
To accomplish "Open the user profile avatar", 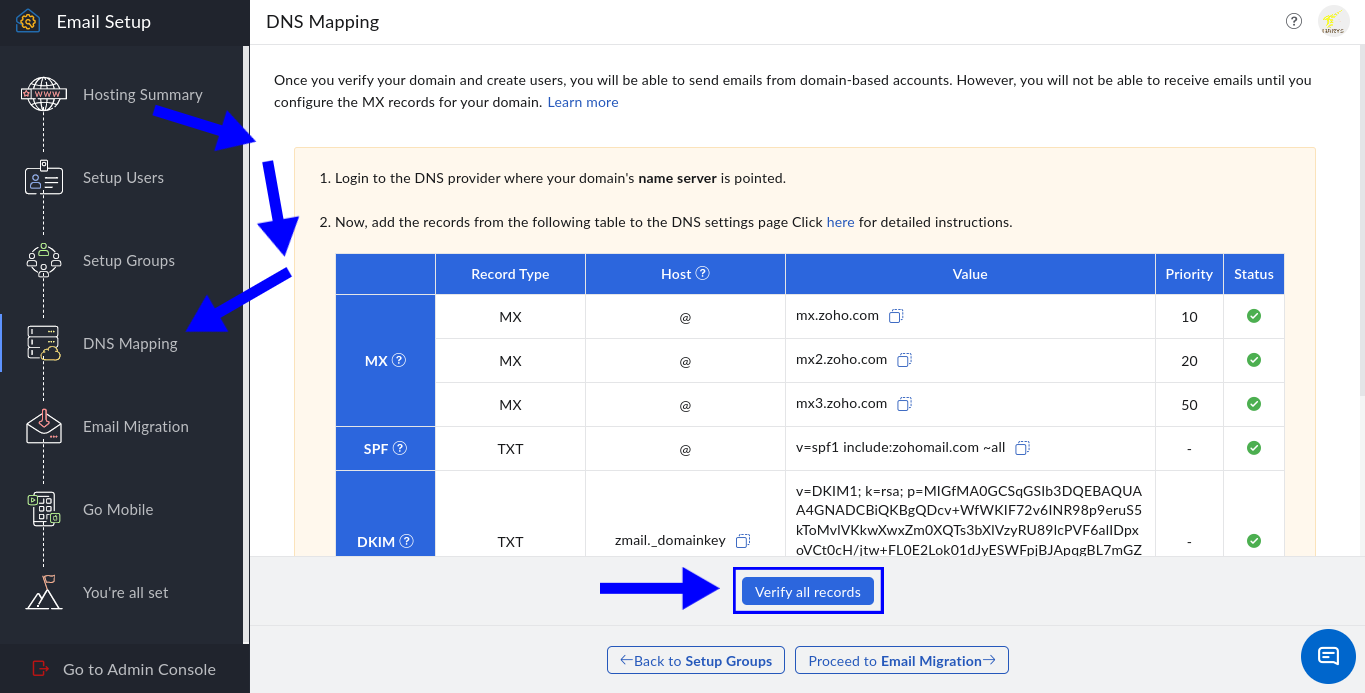I will click(x=1333, y=21).
